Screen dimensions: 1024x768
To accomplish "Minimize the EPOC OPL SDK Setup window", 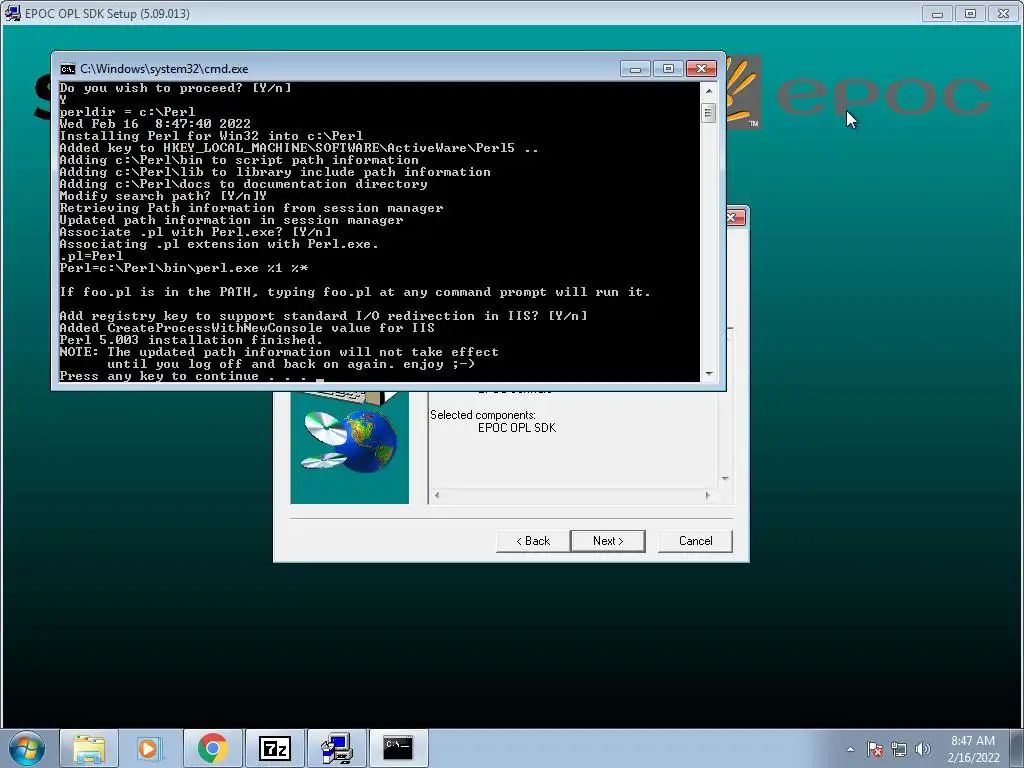I will click(937, 13).
